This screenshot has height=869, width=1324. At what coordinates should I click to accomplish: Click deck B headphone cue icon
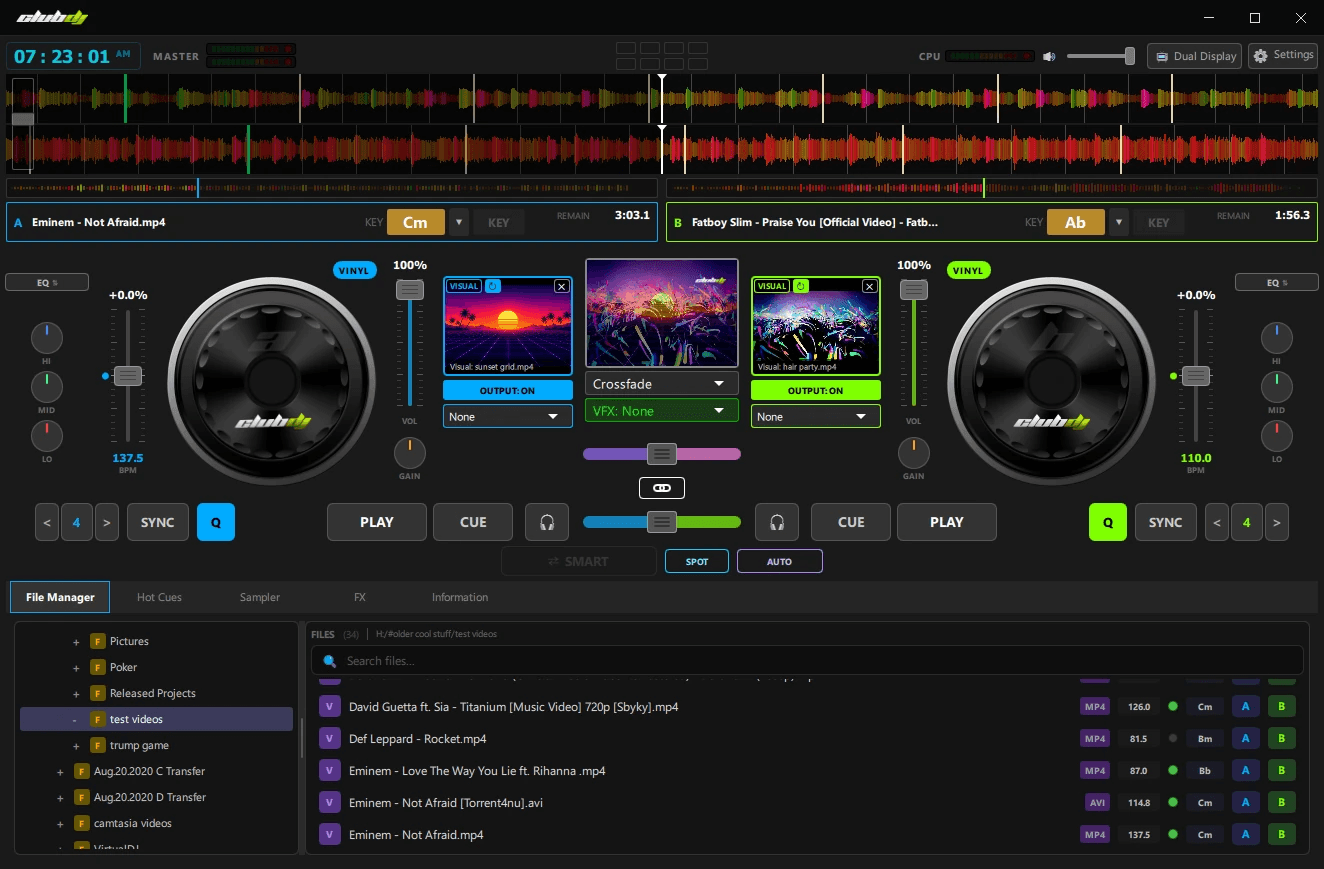[777, 522]
